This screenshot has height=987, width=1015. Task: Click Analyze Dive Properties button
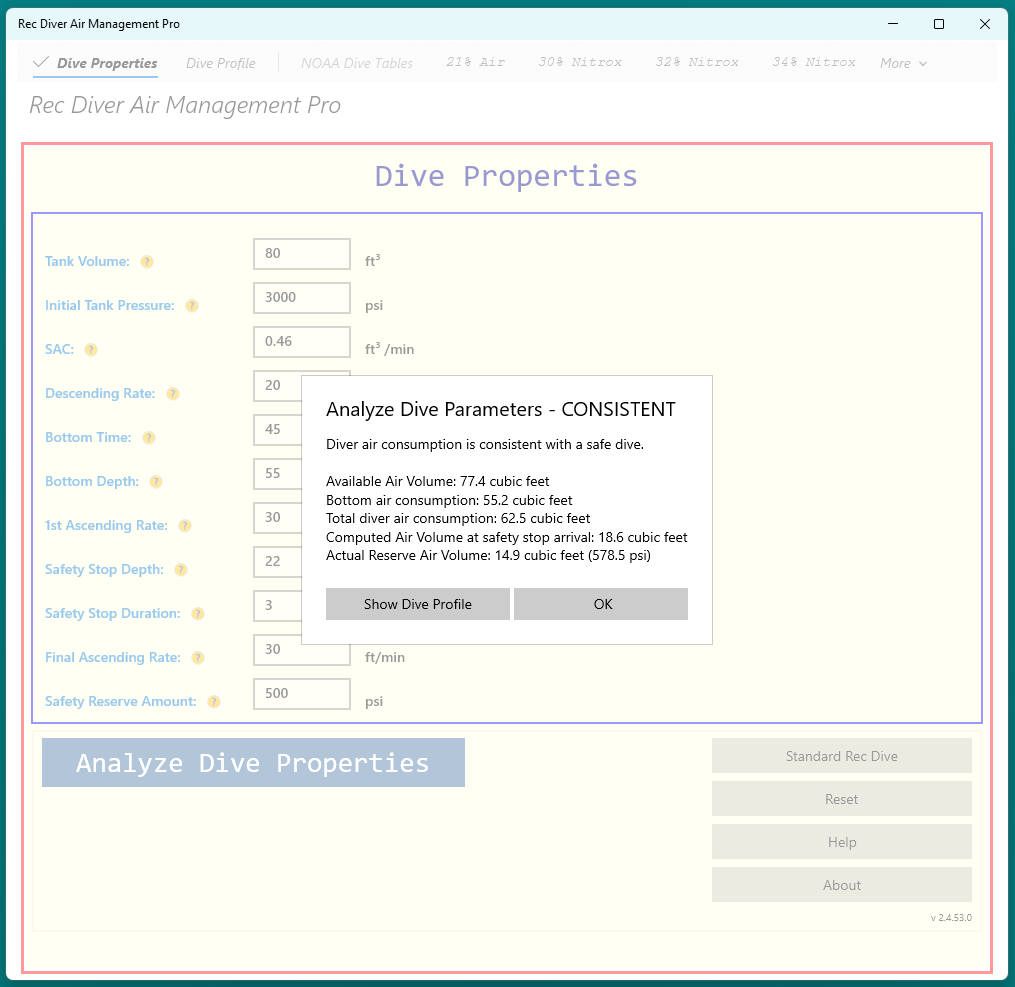253,762
